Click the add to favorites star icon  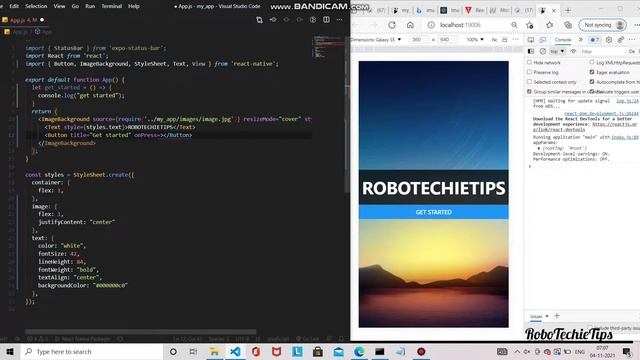point(530,25)
